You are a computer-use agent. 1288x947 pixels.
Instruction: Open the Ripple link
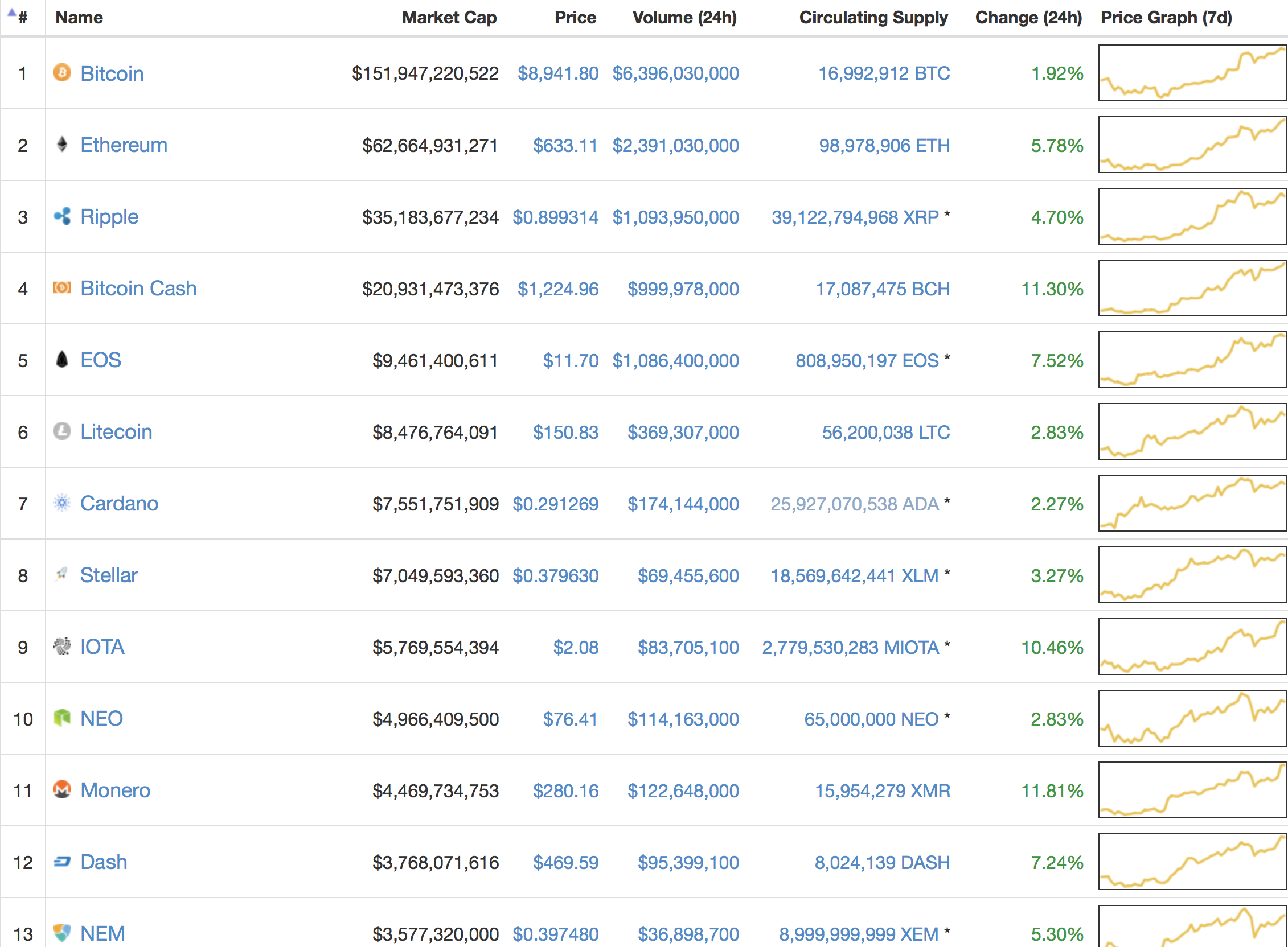coord(109,217)
